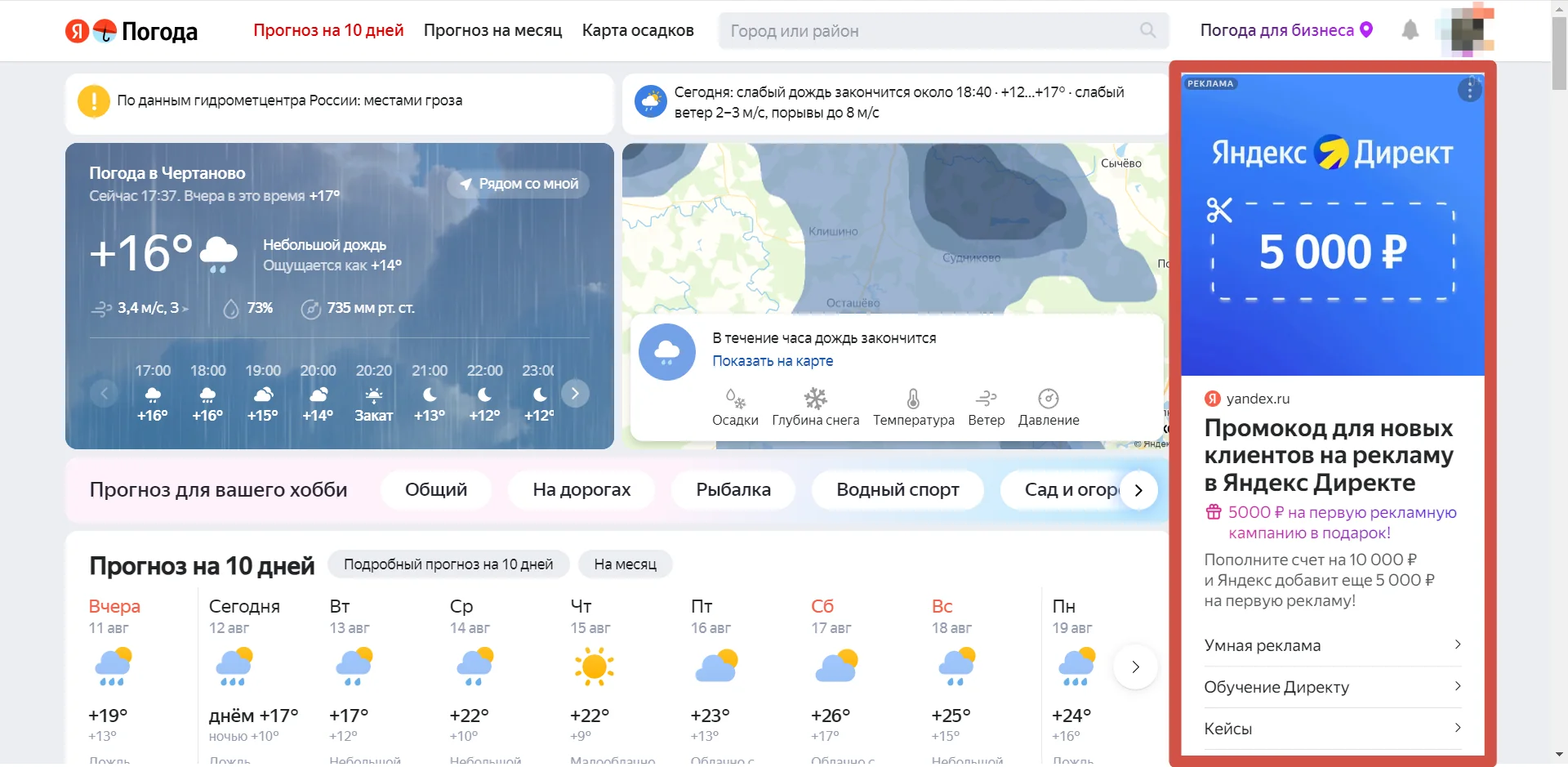Show more hobby categories with right arrow

[x=1138, y=490]
